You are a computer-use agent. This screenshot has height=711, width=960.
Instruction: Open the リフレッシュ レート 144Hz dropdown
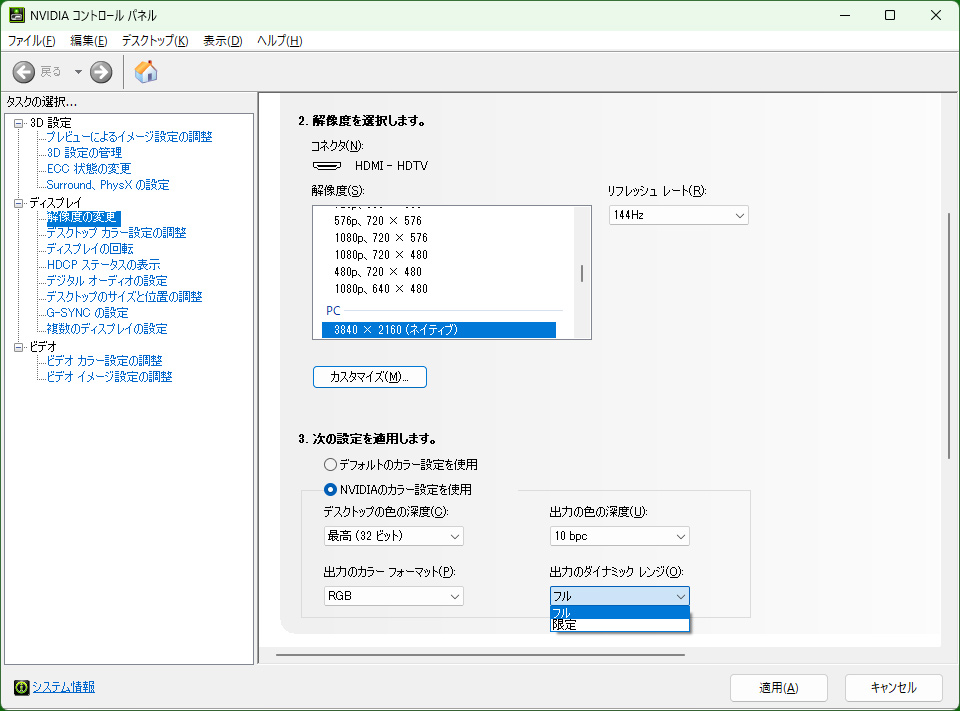pos(678,215)
